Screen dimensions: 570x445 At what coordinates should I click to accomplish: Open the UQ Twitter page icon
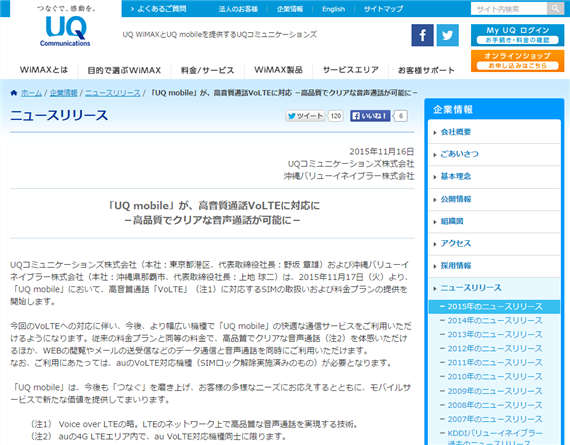click(447, 35)
